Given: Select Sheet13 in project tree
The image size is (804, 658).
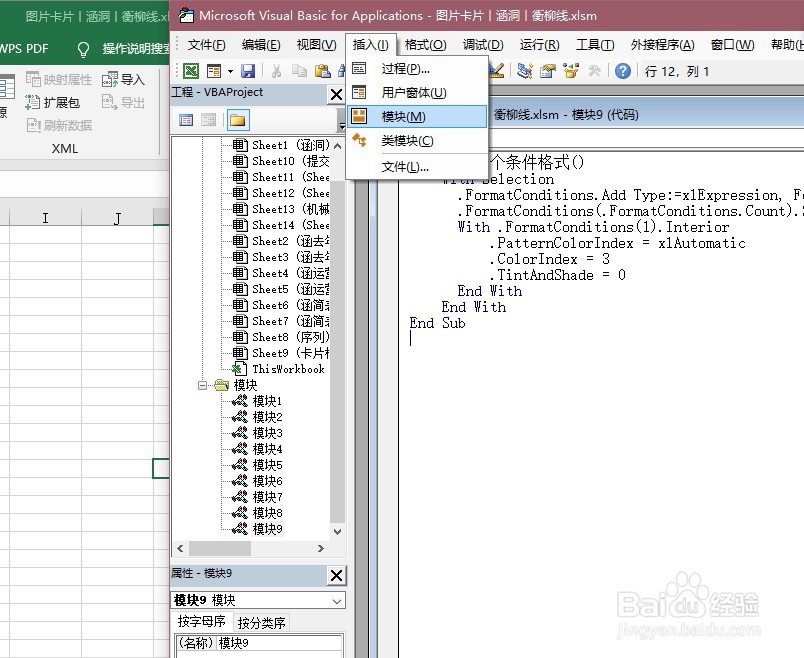Looking at the screenshot, I should tap(281, 209).
